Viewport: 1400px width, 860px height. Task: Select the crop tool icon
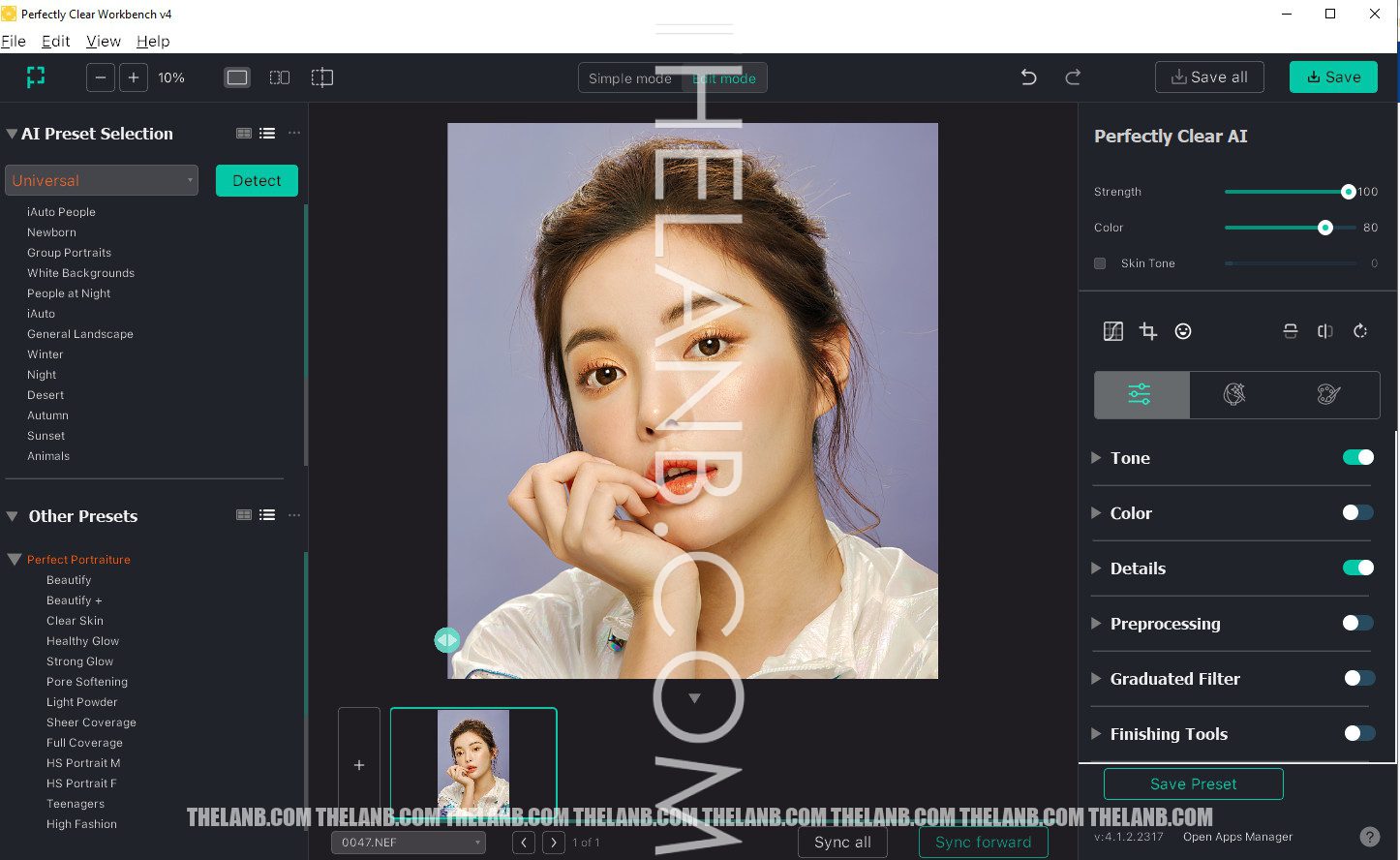[1148, 331]
